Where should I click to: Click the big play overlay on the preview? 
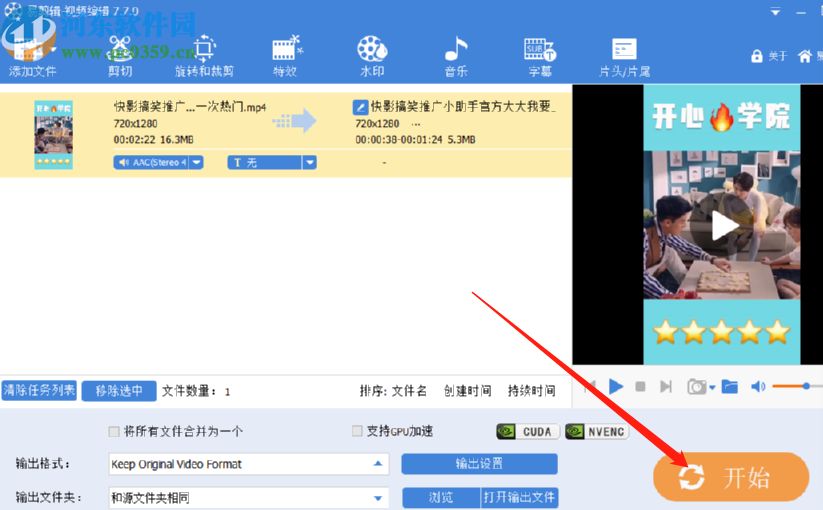[723, 226]
